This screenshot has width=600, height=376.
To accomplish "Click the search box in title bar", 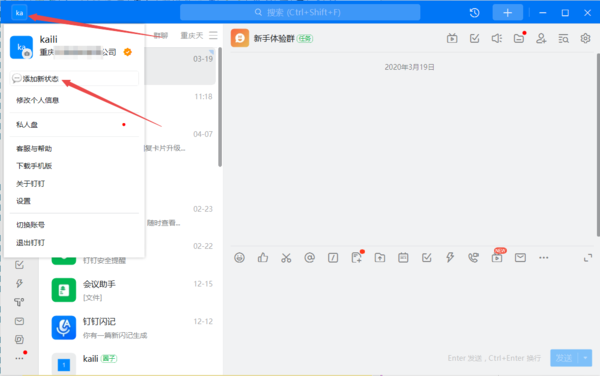I will coord(300,12).
